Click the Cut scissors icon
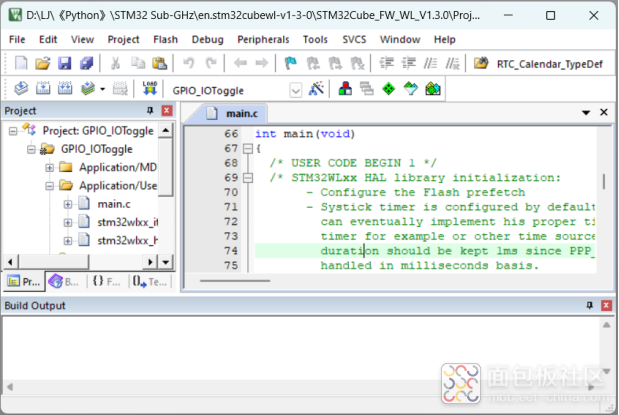Image resolution: width=619 pixels, height=415 pixels. click(115, 63)
